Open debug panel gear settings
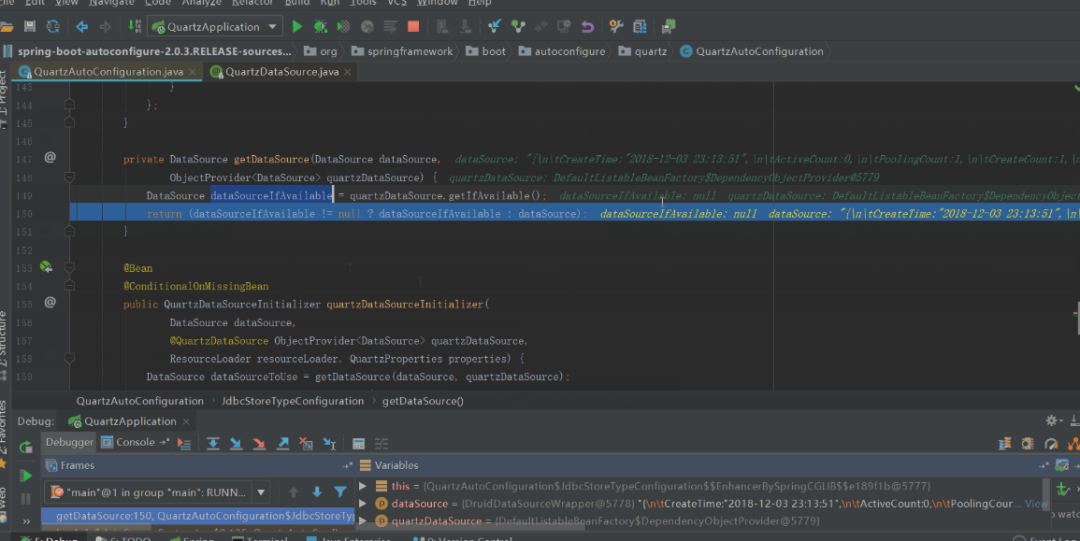Viewport: 1080px width, 541px height. (x=1052, y=420)
